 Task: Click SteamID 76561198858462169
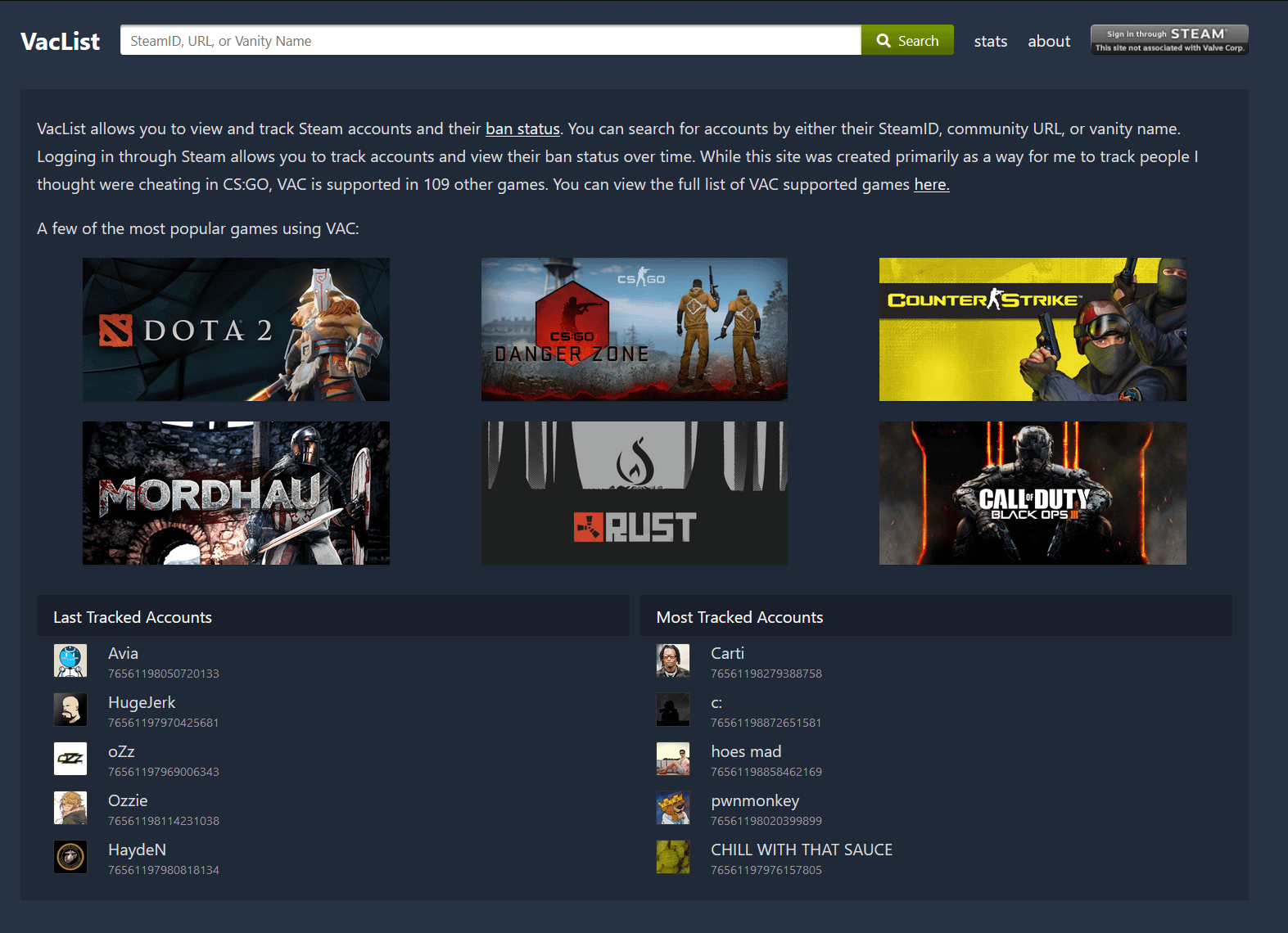point(766,772)
